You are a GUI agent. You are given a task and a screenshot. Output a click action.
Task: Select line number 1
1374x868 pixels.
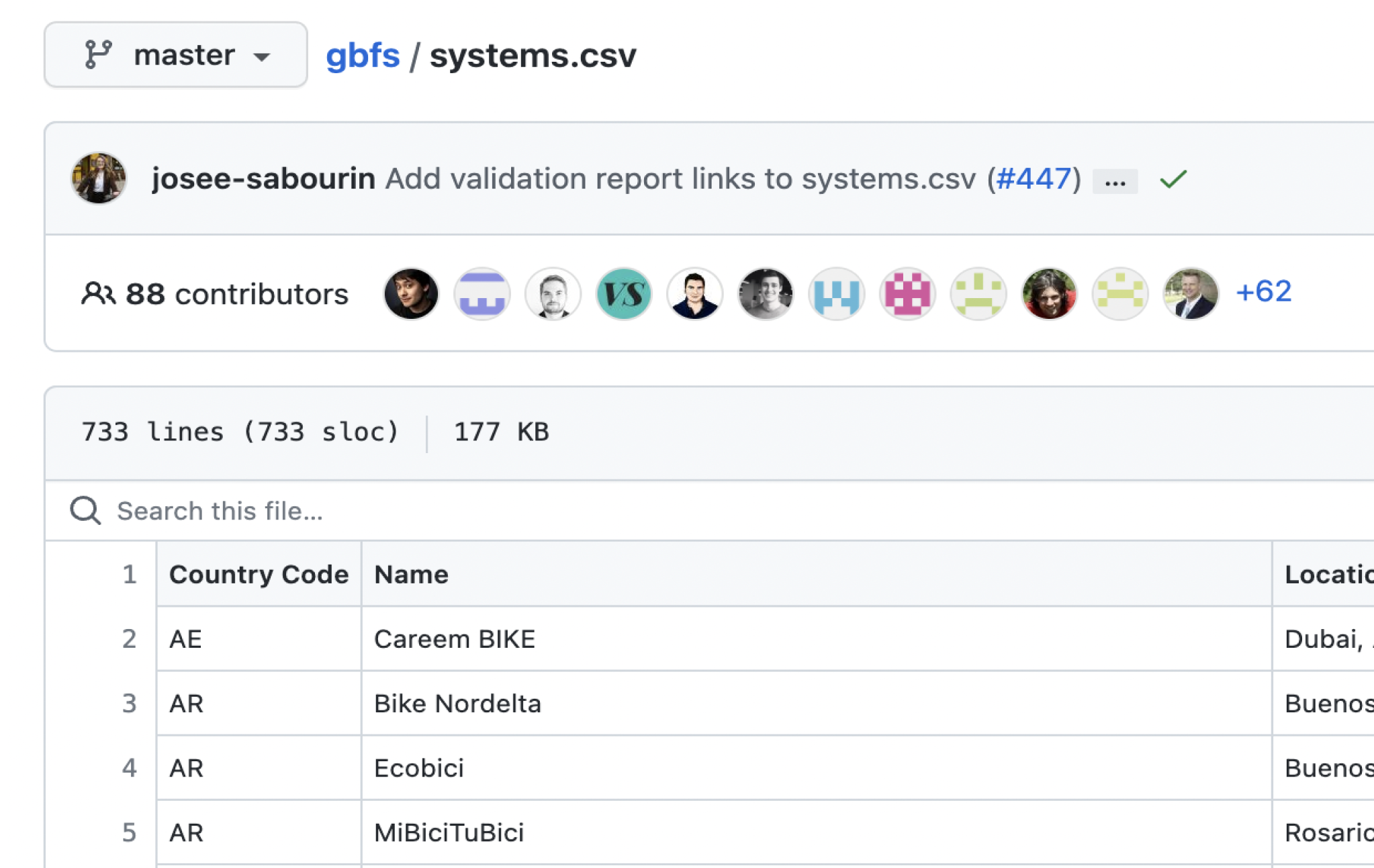(x=130, y=574)
